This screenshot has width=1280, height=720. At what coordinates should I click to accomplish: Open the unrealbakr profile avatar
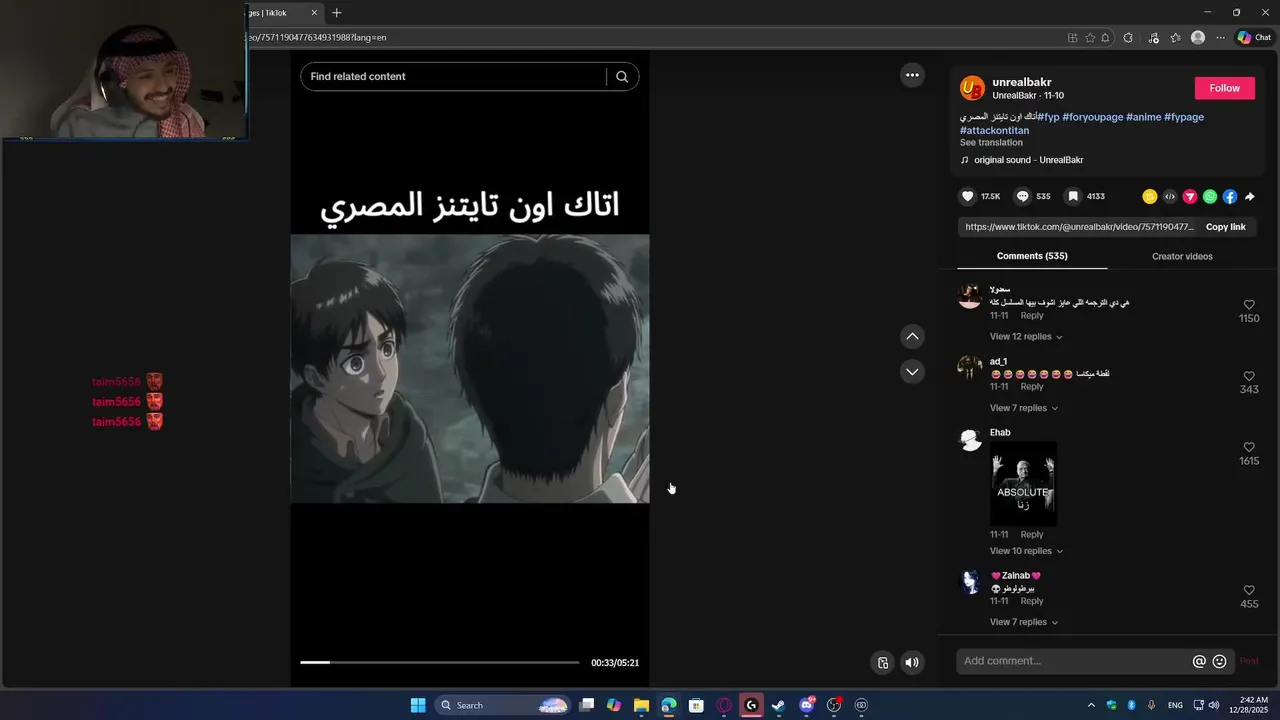972,88
